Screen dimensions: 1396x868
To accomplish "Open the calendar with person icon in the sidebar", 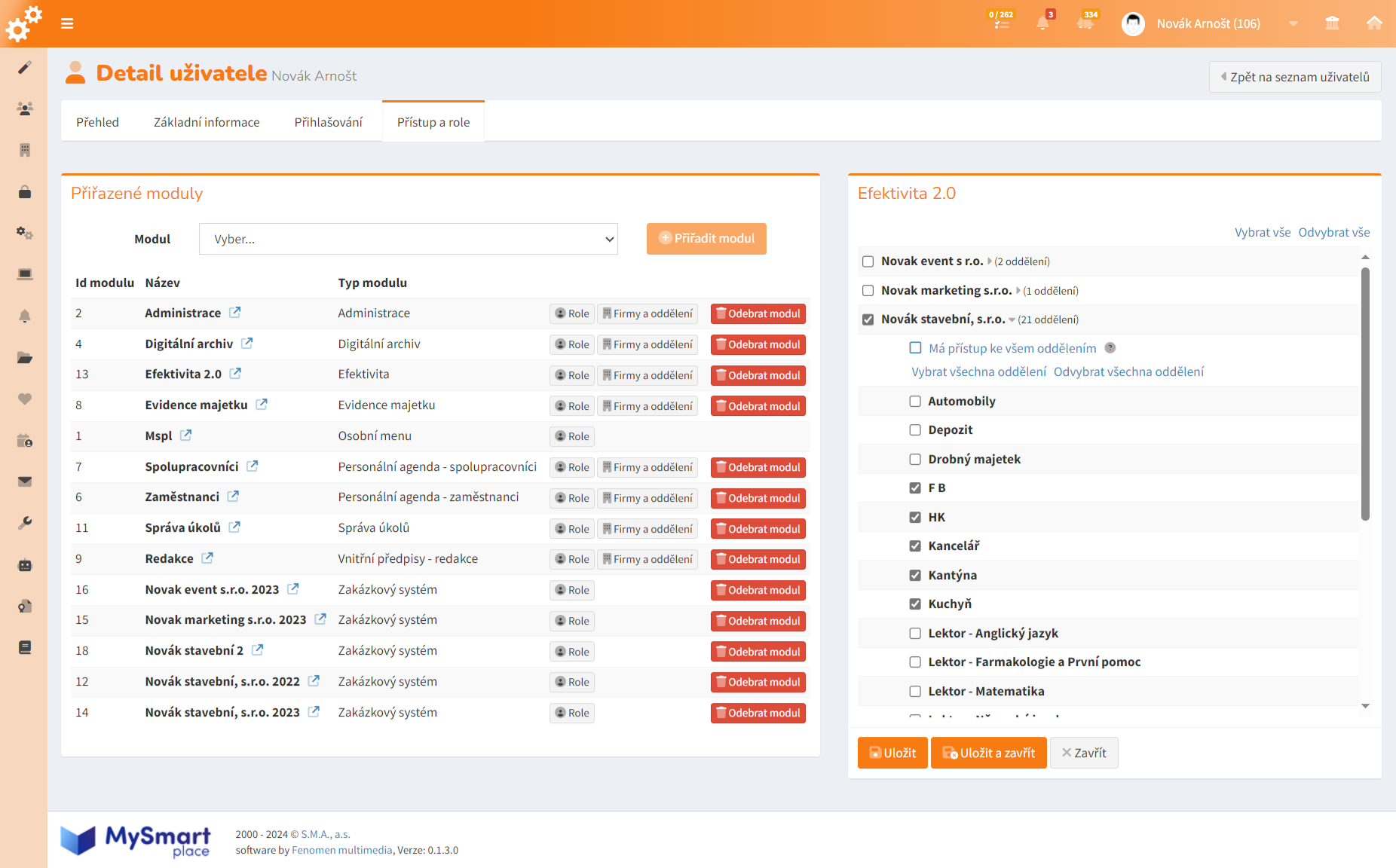I will click(x=25, y=440).
